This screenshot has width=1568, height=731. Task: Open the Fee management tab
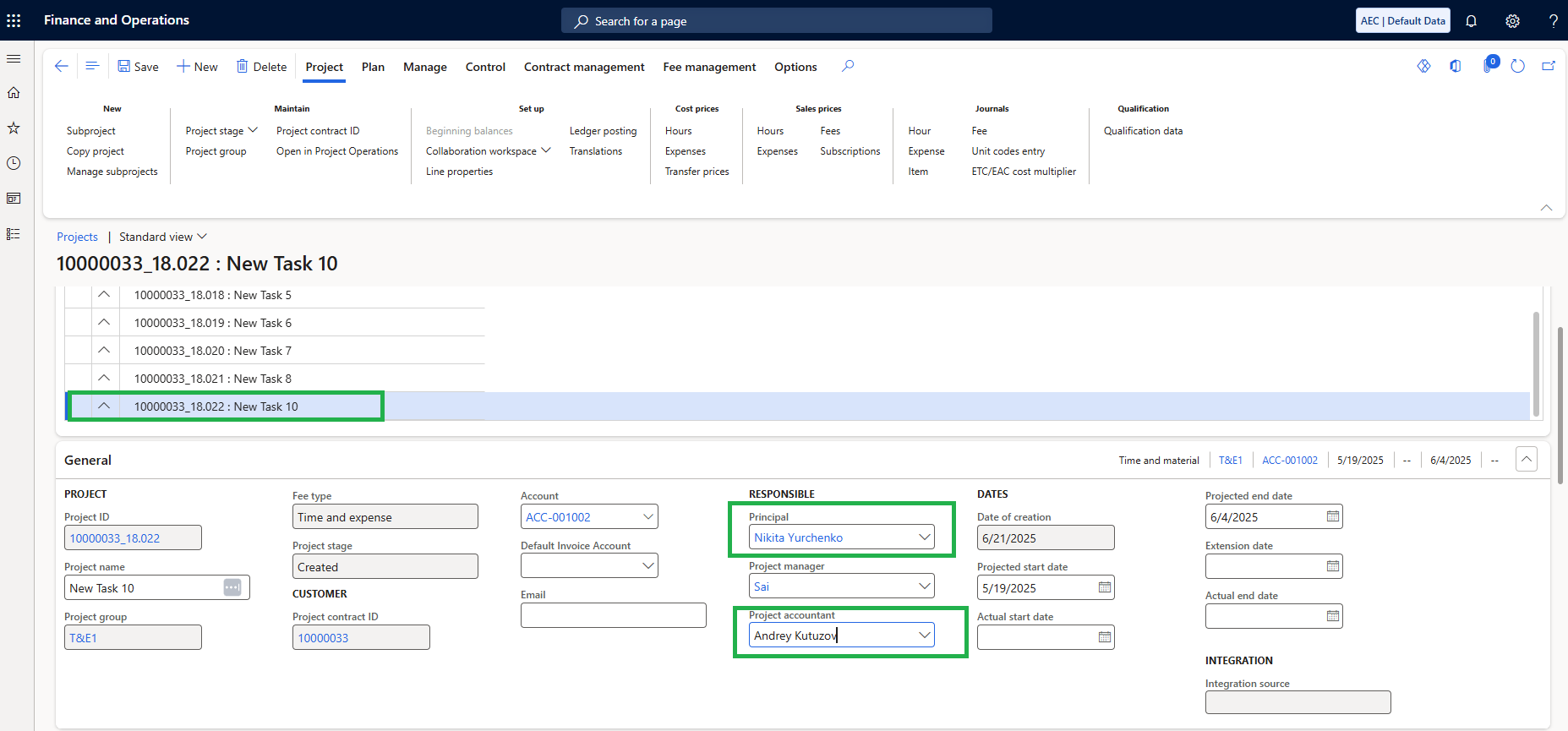click(709, 67)
